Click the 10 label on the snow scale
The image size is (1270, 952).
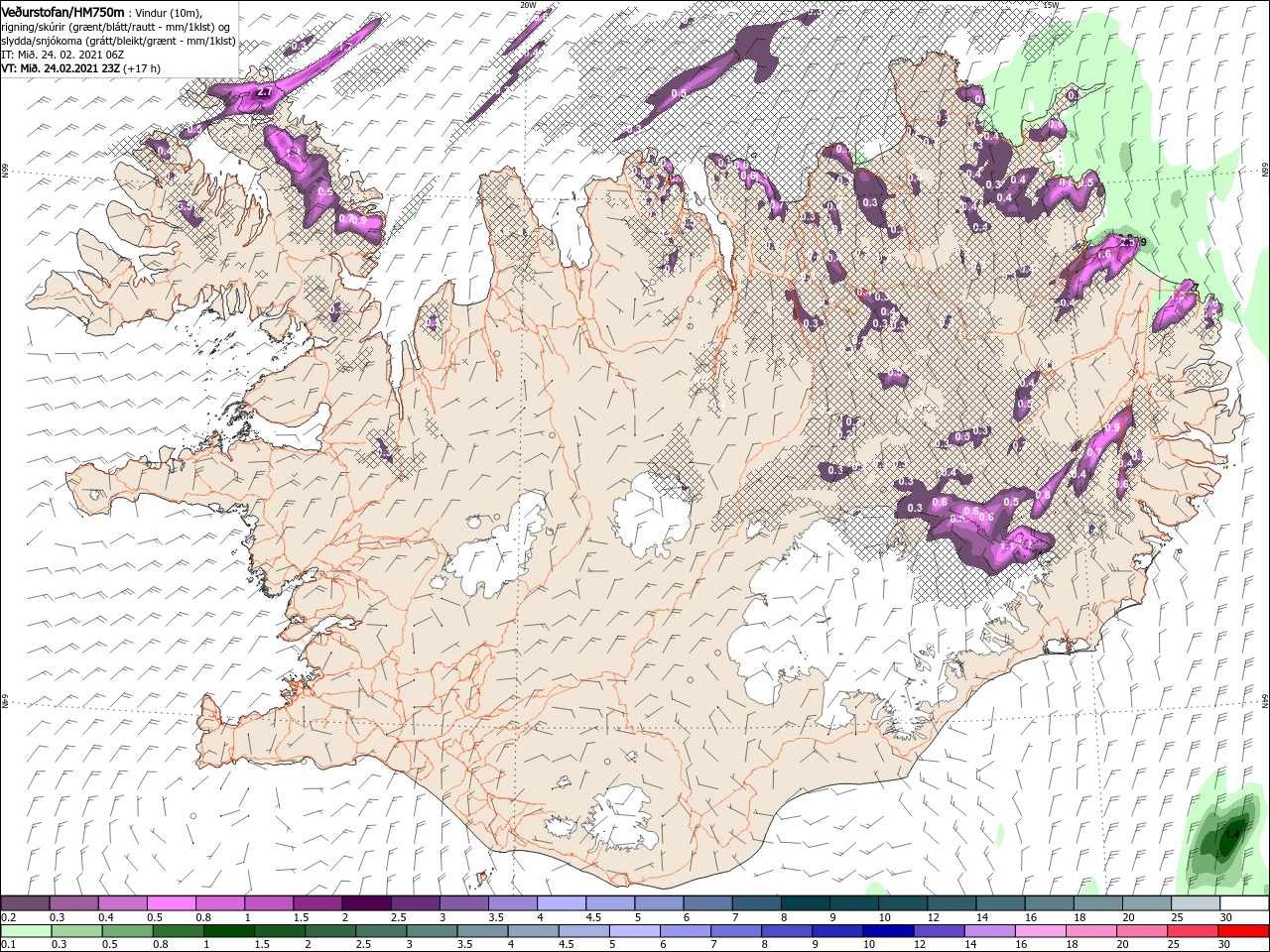884,917
